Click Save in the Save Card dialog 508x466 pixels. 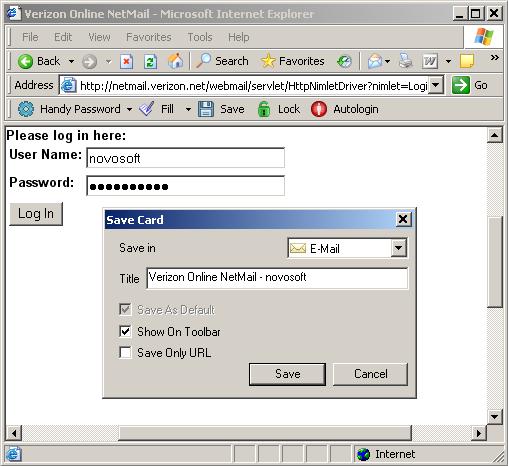tap(287, 374)
